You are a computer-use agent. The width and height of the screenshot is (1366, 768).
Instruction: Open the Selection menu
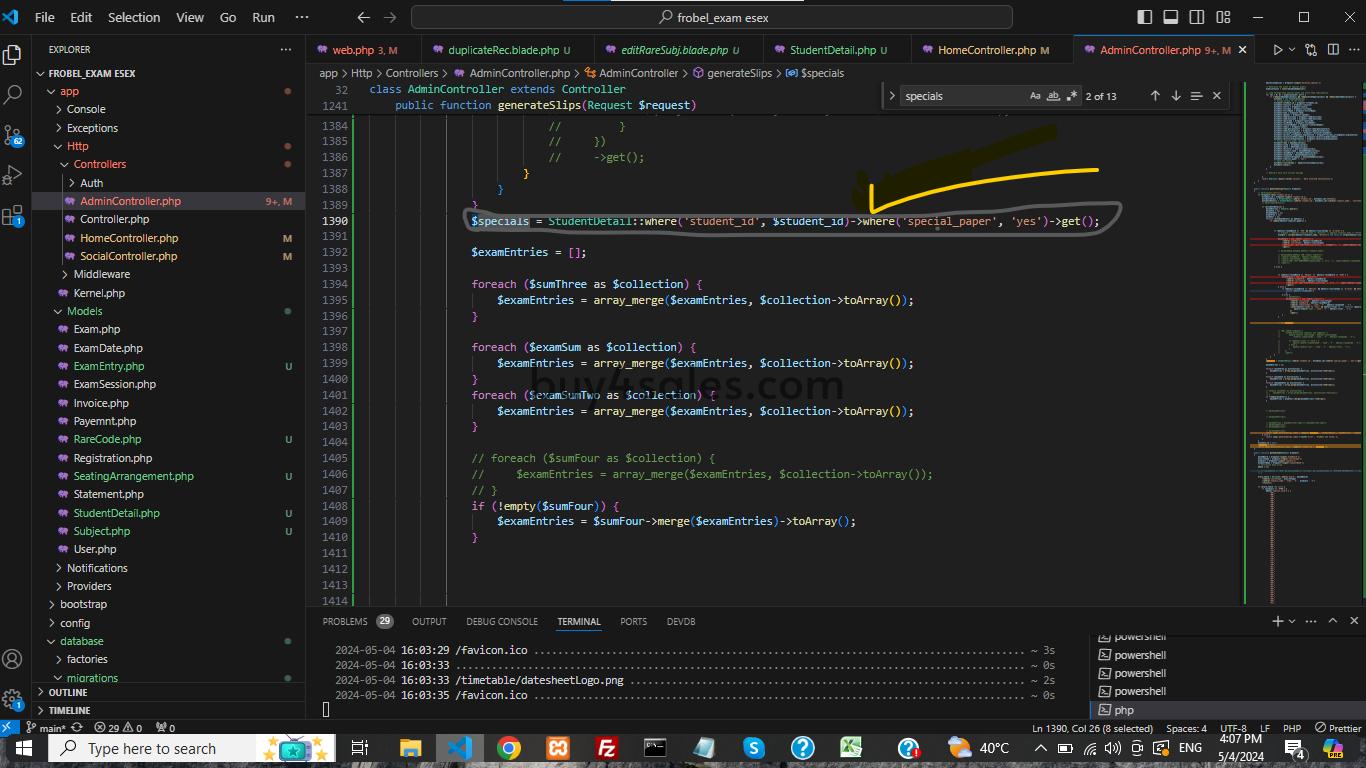point(134,17)
